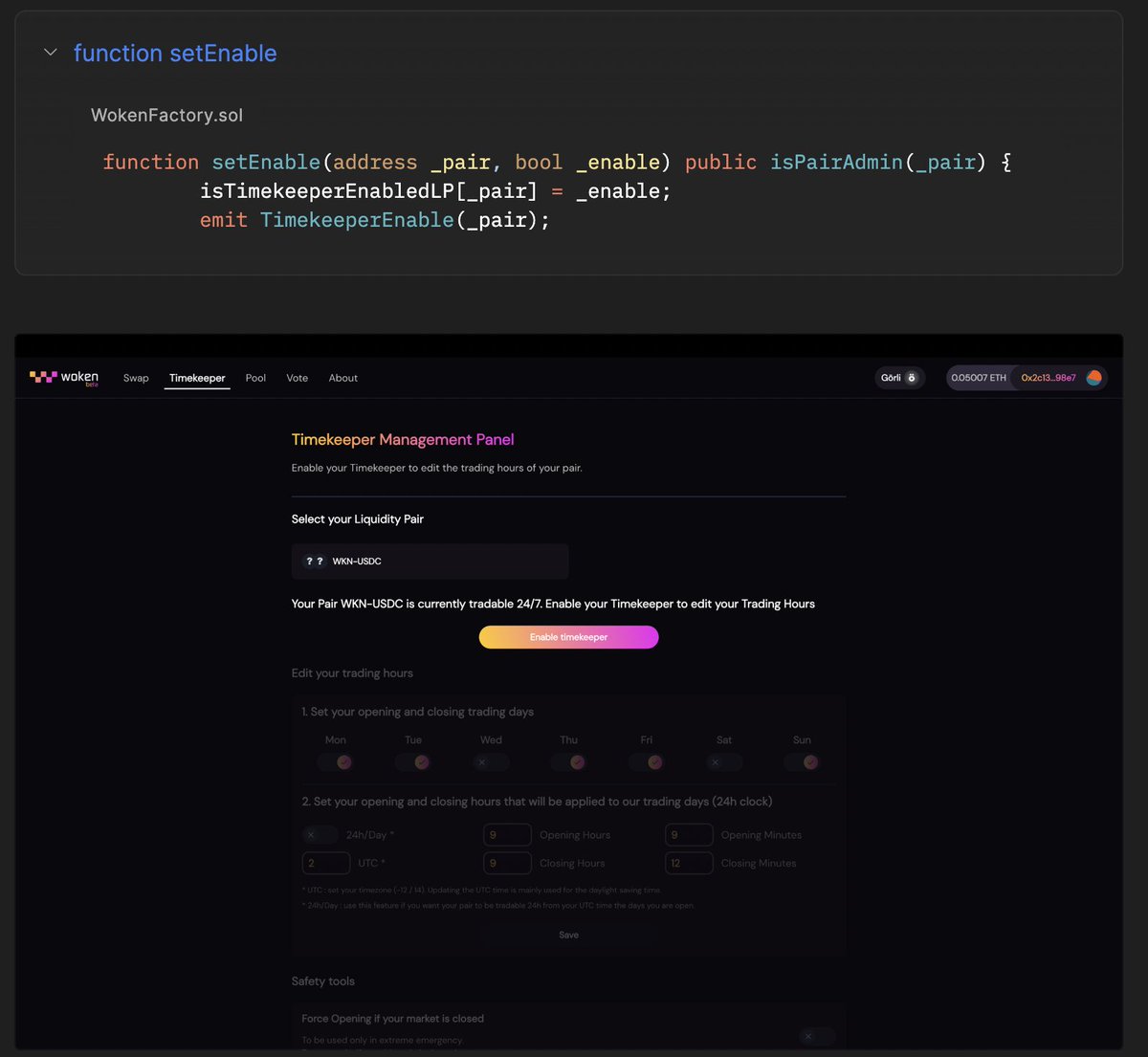This screenshot has height=1057, width=1148.
Task: Open the Timekeeper tab
Action: click(x=197, y=378)
